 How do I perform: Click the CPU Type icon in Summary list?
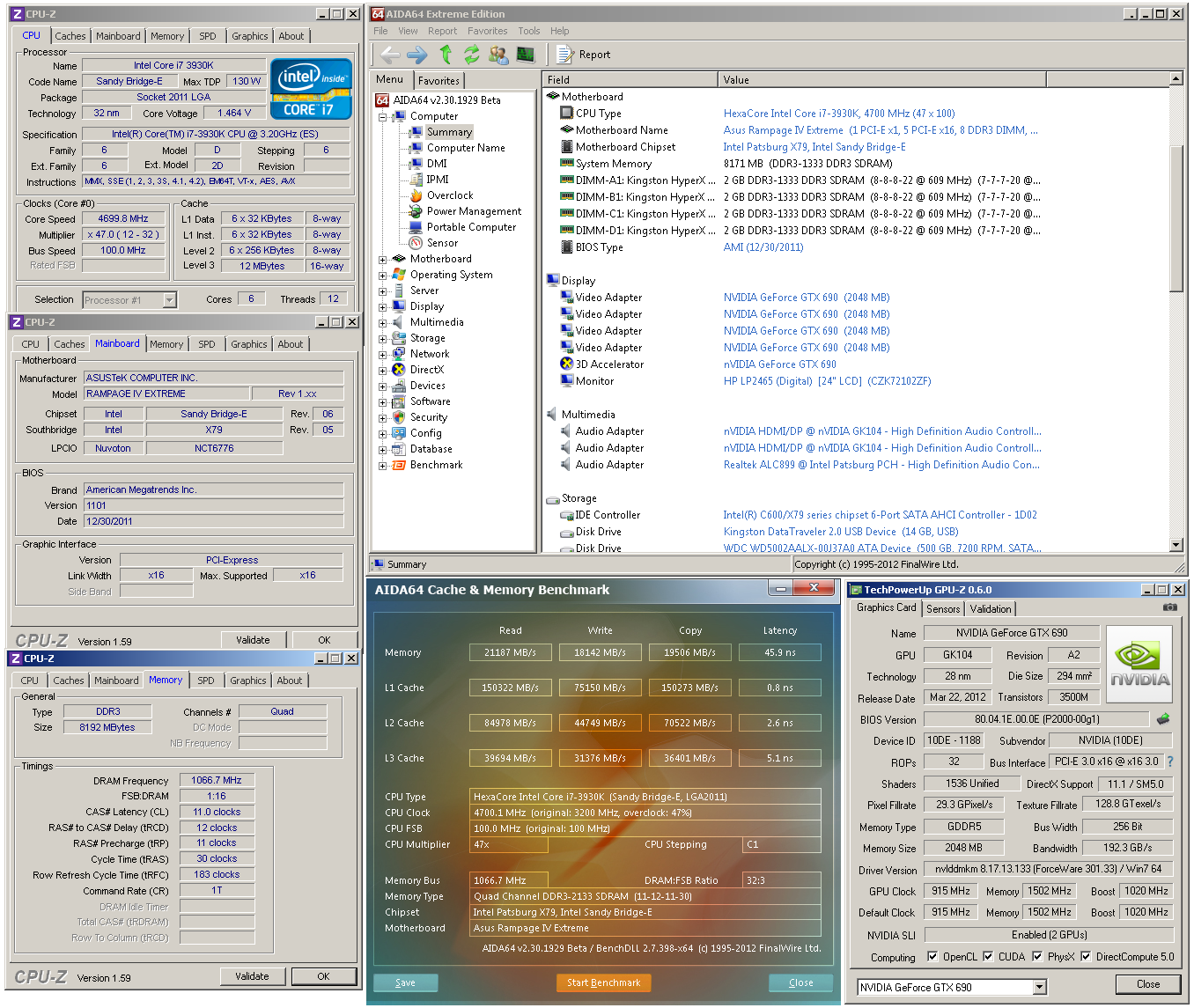pos(567,114)
